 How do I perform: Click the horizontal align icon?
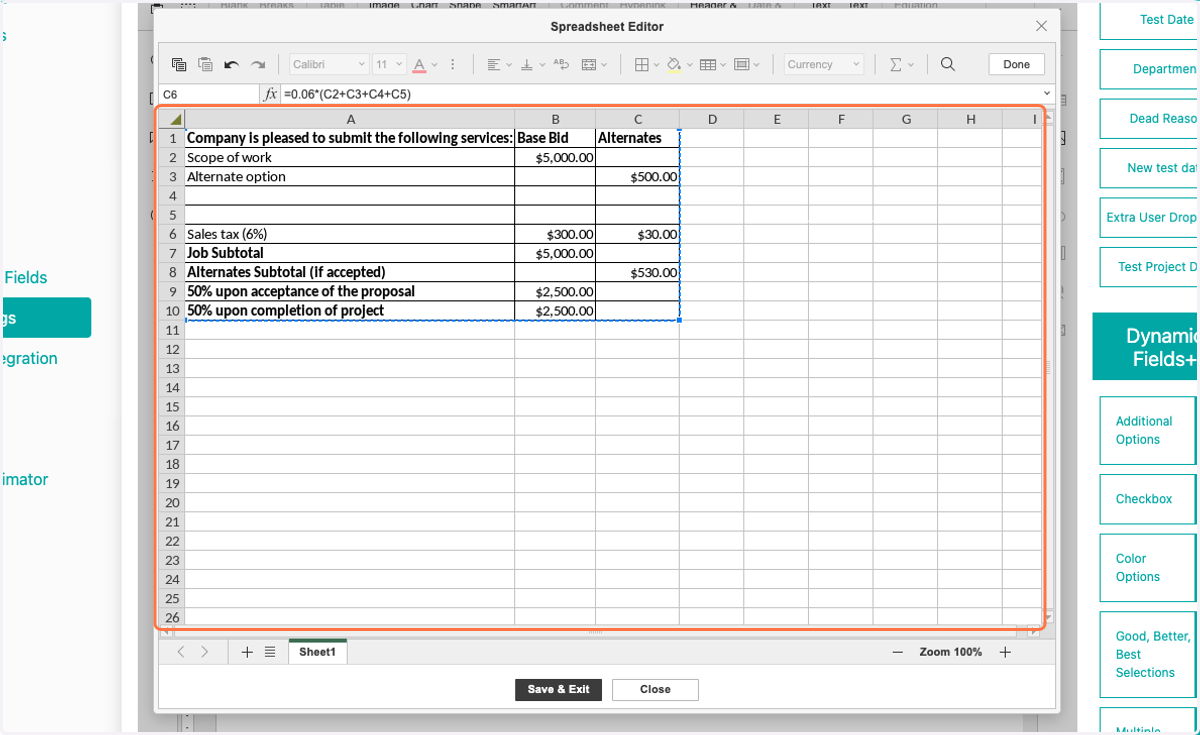pos(494,64)
